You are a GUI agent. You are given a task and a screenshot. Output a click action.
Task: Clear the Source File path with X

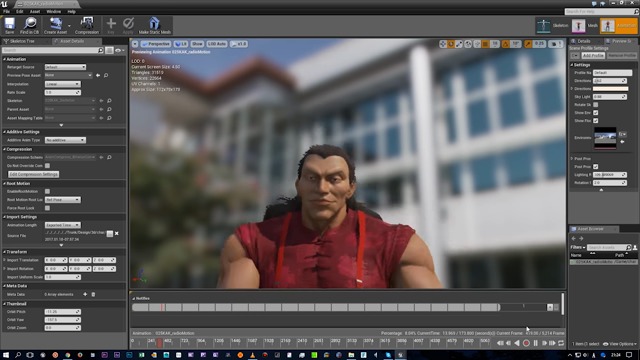pos(117,233)
